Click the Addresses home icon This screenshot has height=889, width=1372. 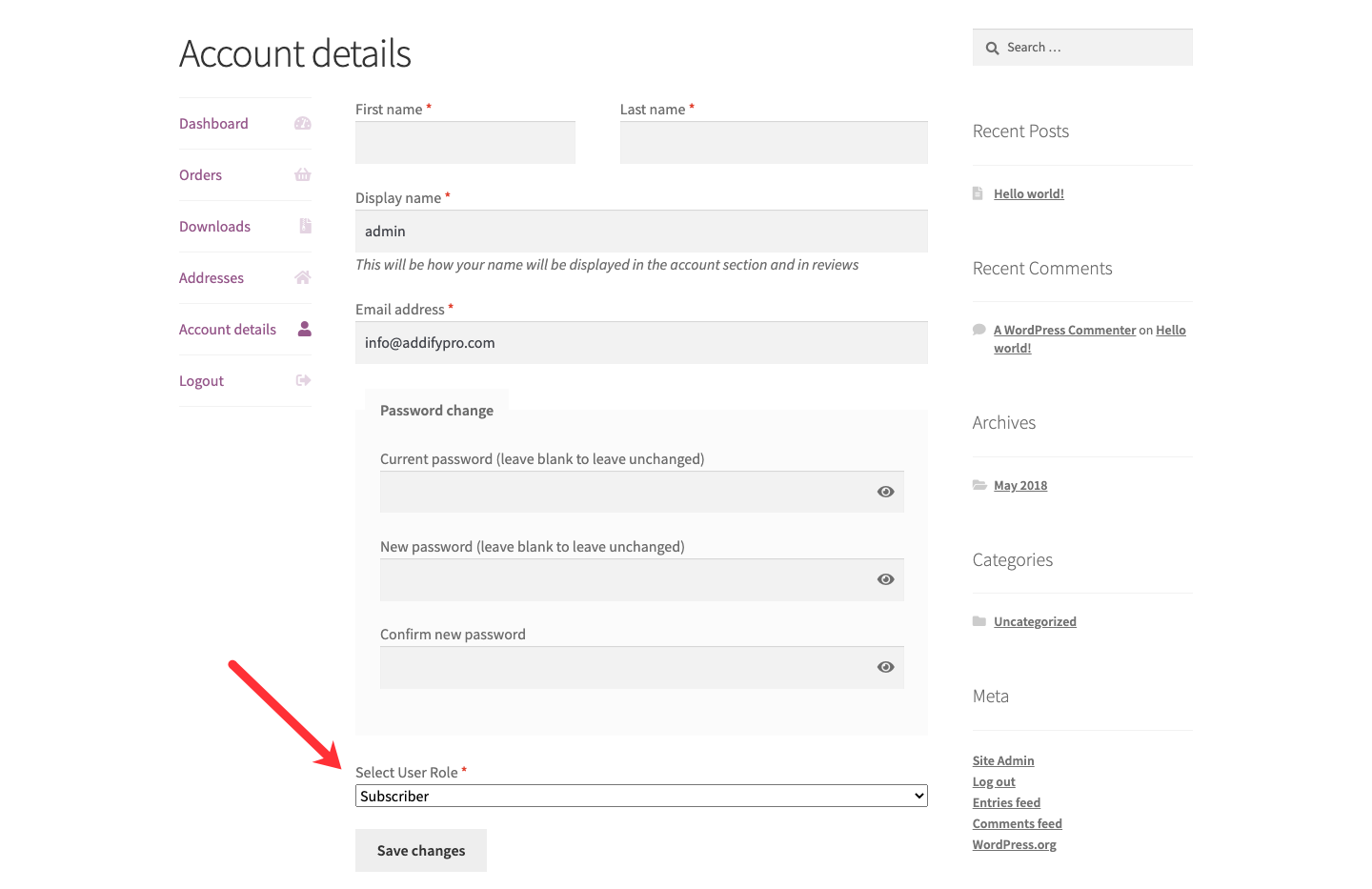[x=303, y=277]
